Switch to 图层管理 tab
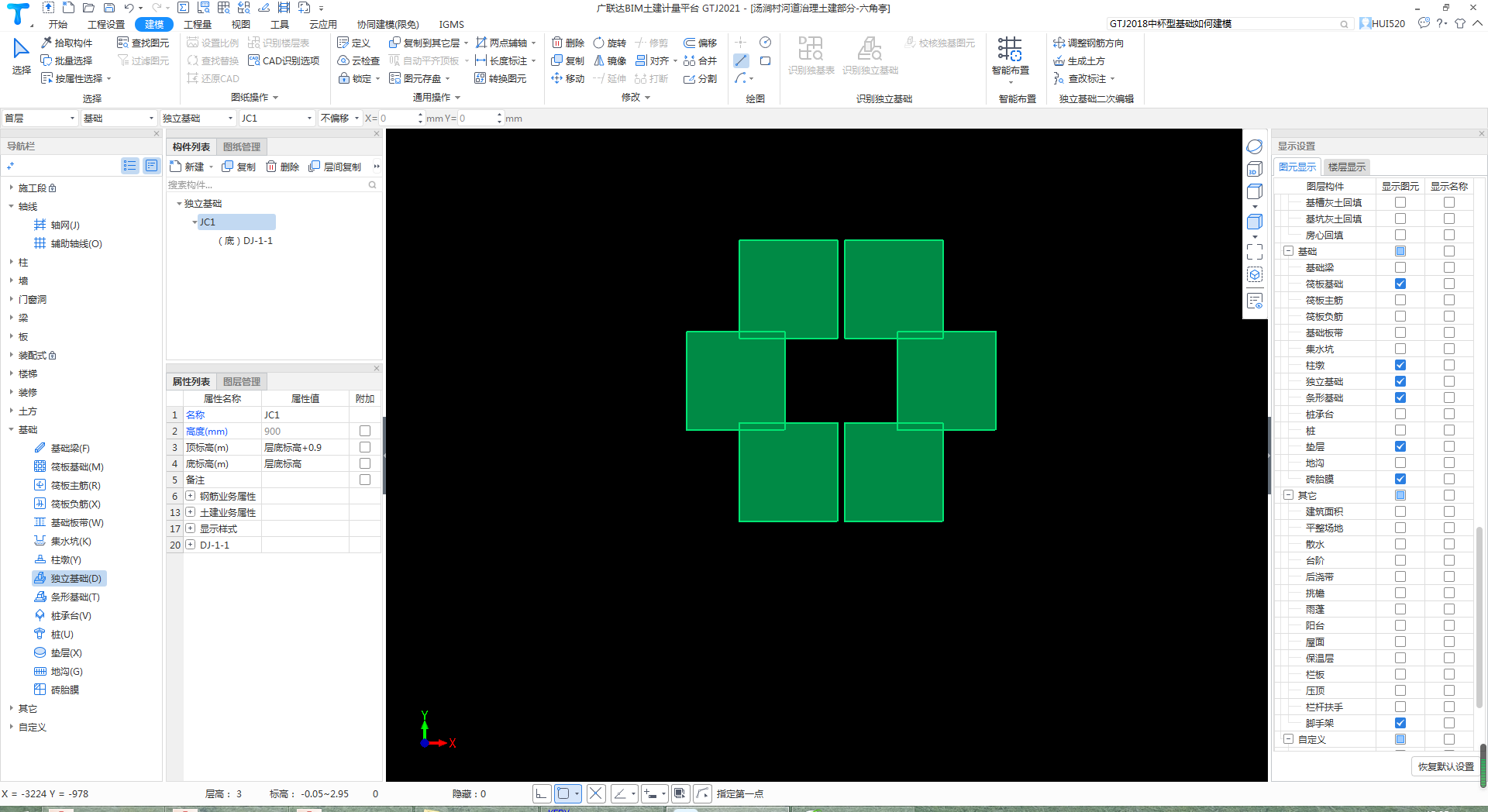 click(x=242, y=381)
